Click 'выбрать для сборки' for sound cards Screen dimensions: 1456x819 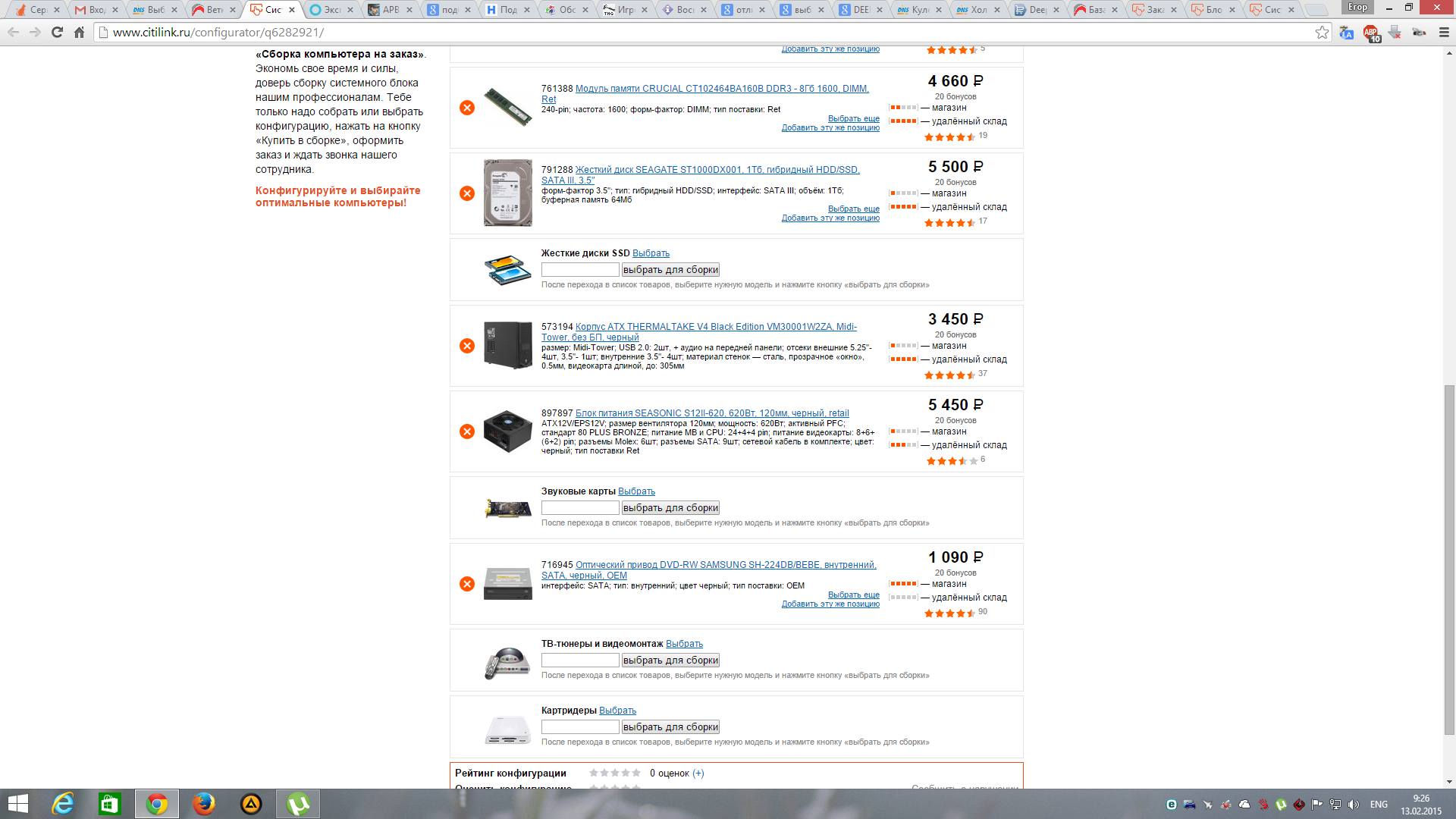670,508
